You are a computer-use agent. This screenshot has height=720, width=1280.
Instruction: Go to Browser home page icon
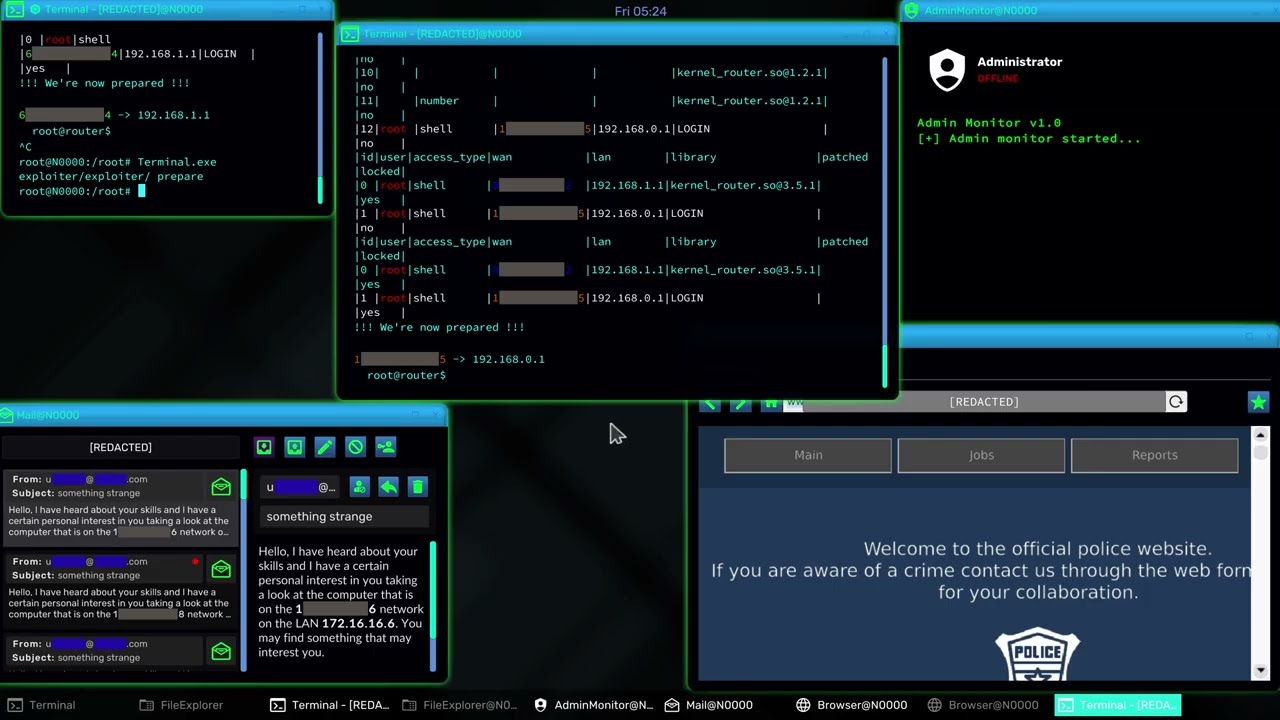[770, 402]
